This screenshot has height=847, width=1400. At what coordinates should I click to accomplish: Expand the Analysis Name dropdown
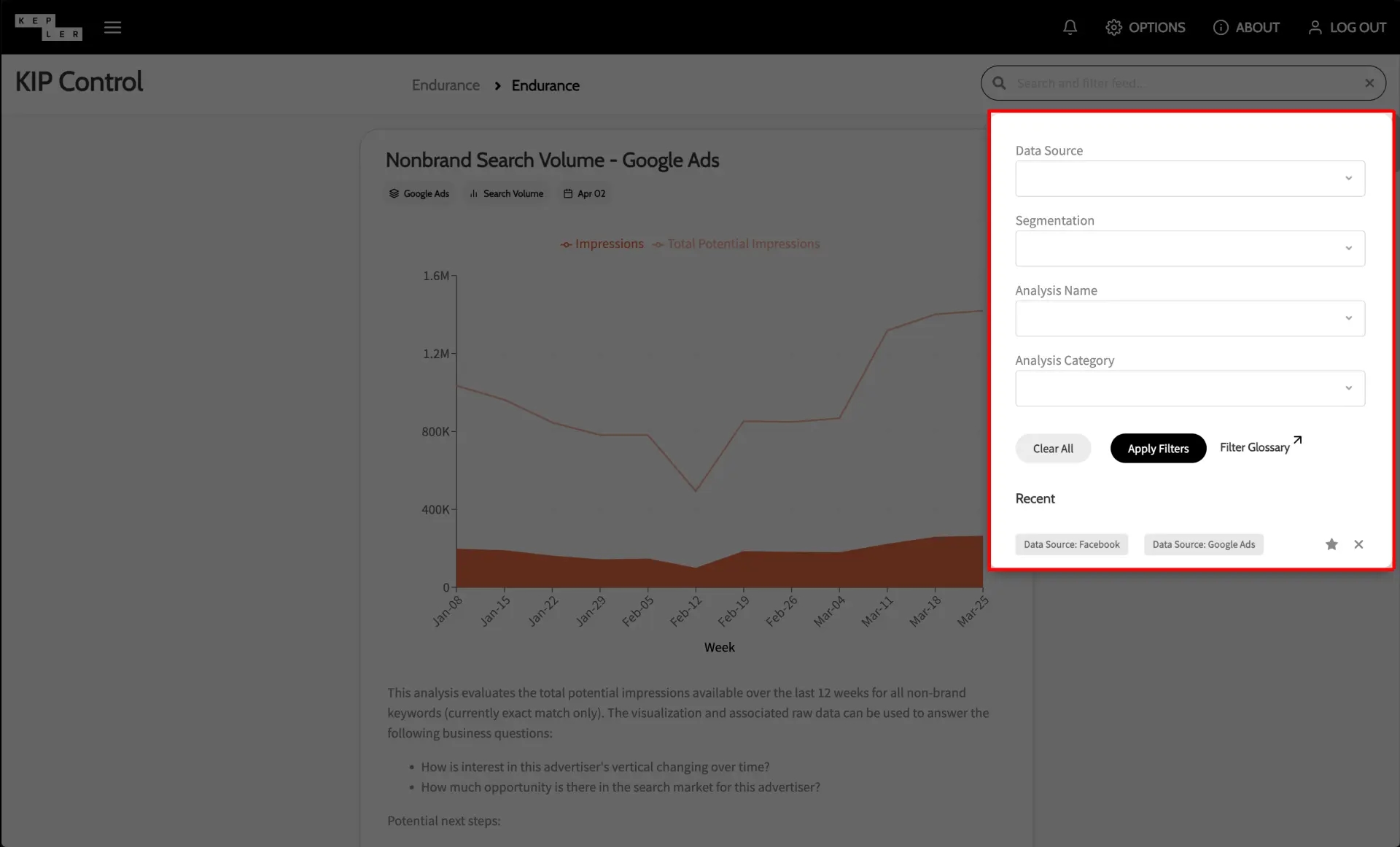[1190, 319]
